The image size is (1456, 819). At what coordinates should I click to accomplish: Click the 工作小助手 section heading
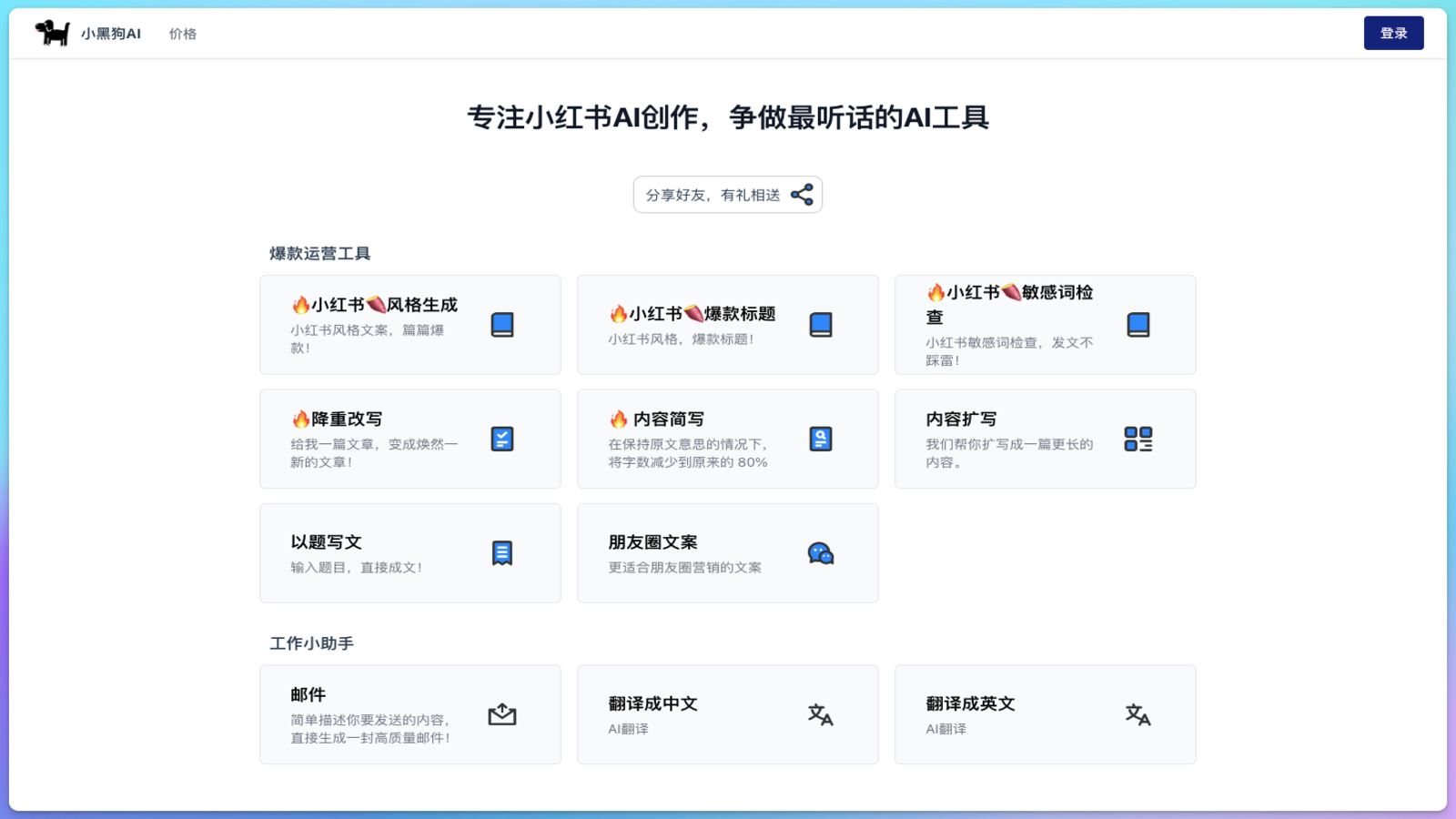[311, 643]
